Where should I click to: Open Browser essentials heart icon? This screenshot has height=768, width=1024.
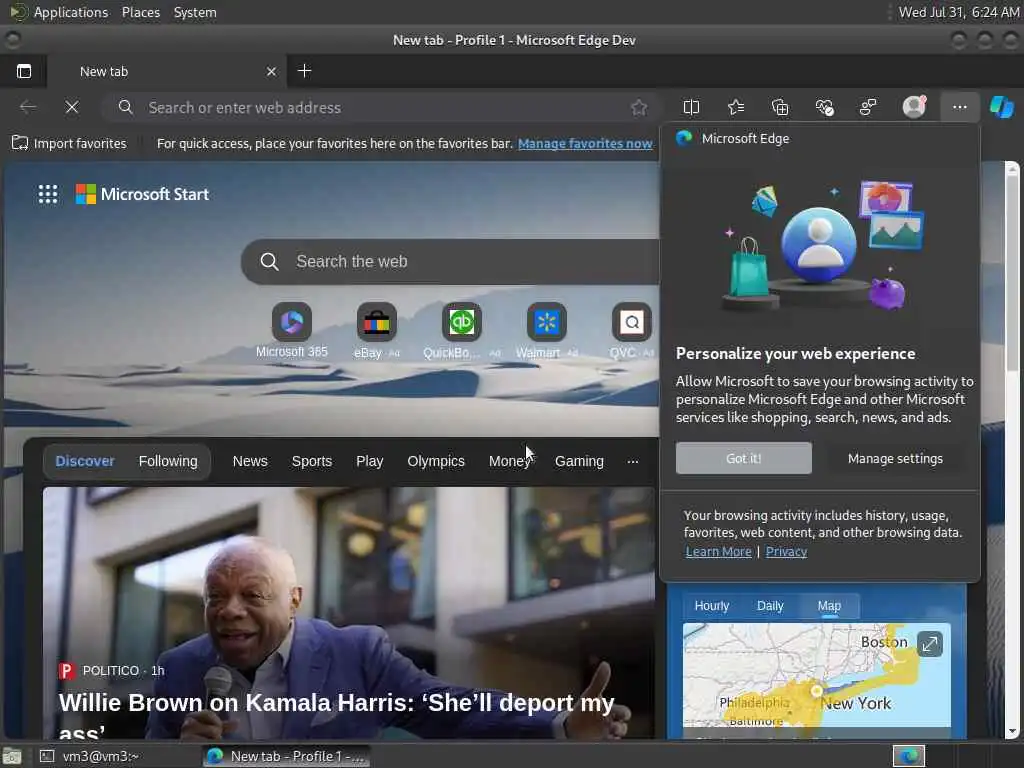coord(825,107)
